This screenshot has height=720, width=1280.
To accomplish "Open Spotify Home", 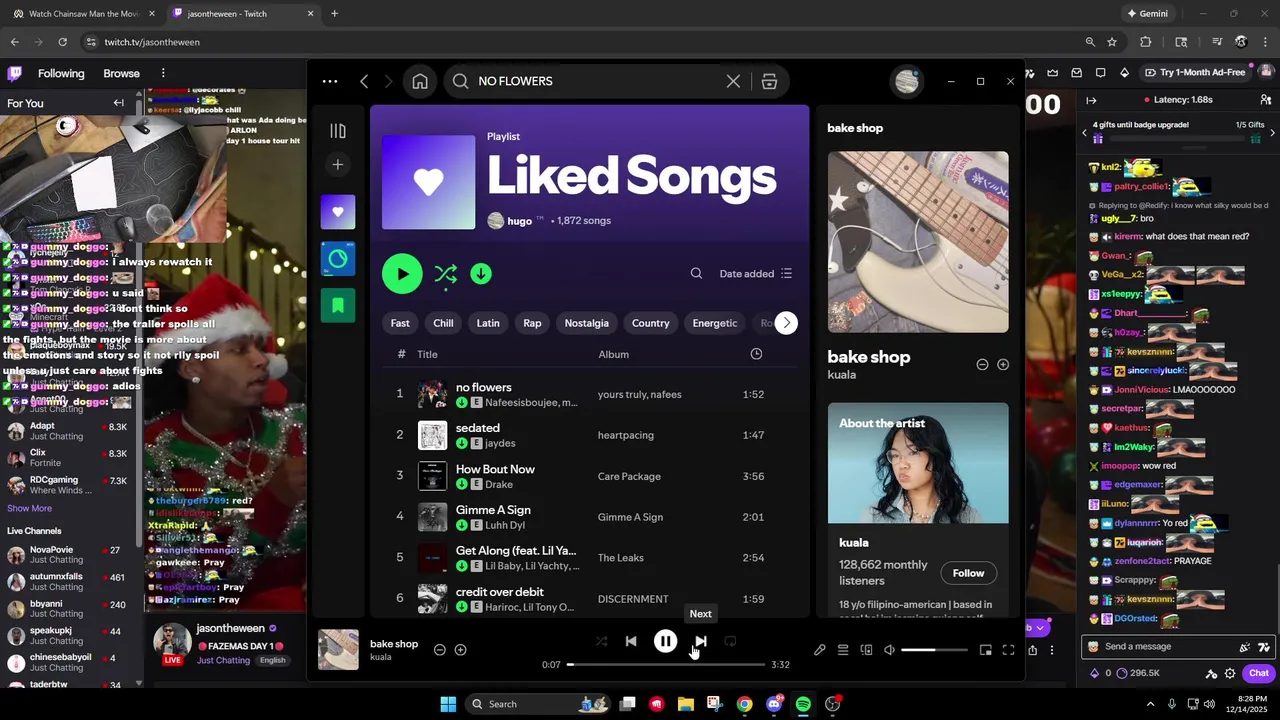I will 420,81.
